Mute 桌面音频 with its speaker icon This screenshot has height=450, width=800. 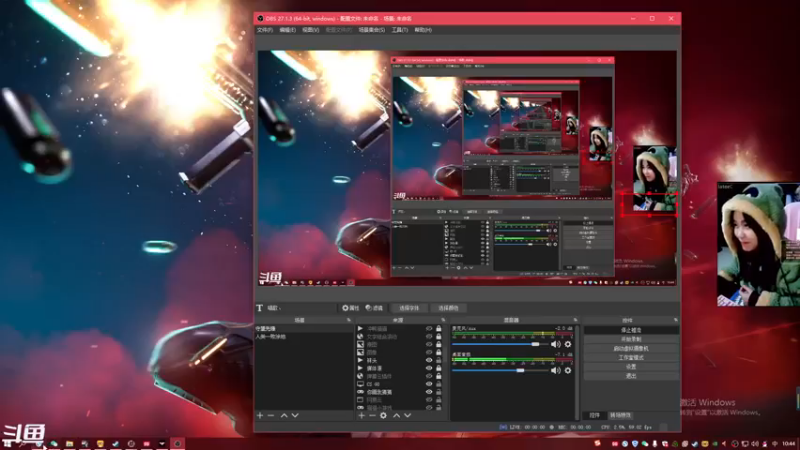tap(556, 370)
